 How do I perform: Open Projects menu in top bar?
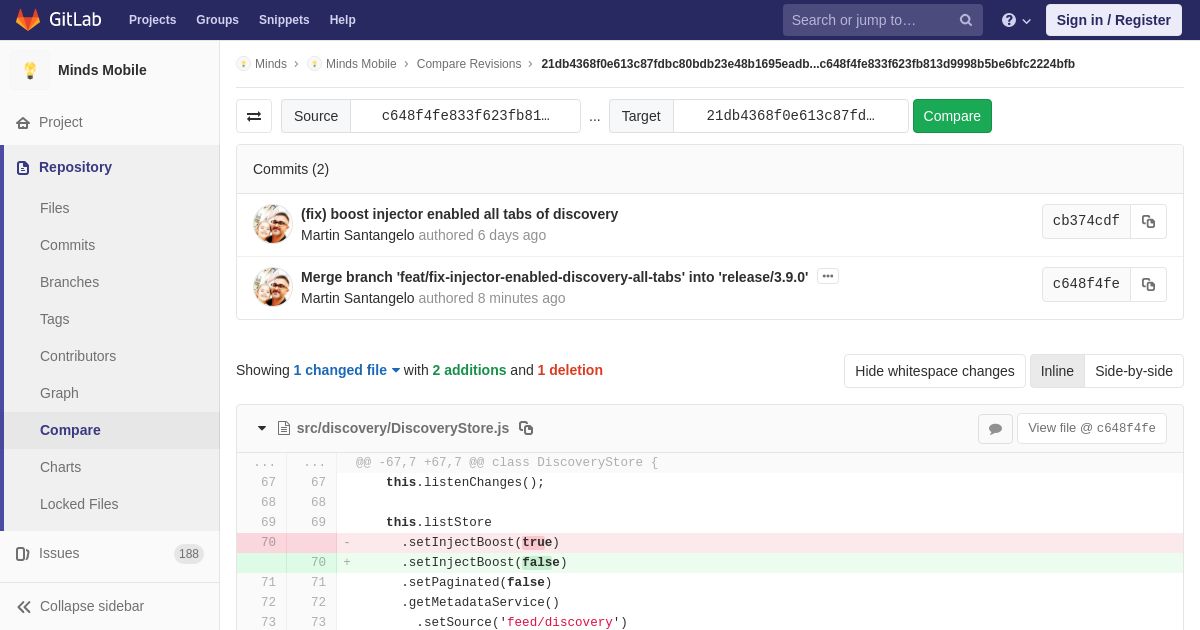(152, 20)
